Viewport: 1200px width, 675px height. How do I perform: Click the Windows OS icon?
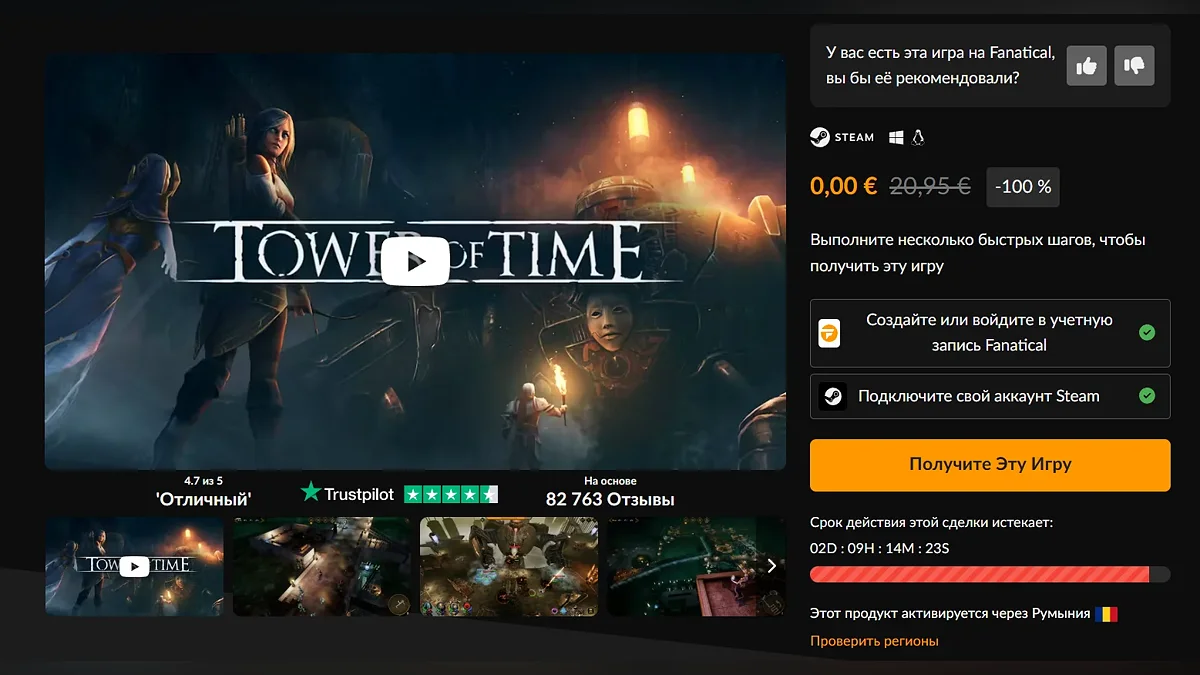[896, 138]
